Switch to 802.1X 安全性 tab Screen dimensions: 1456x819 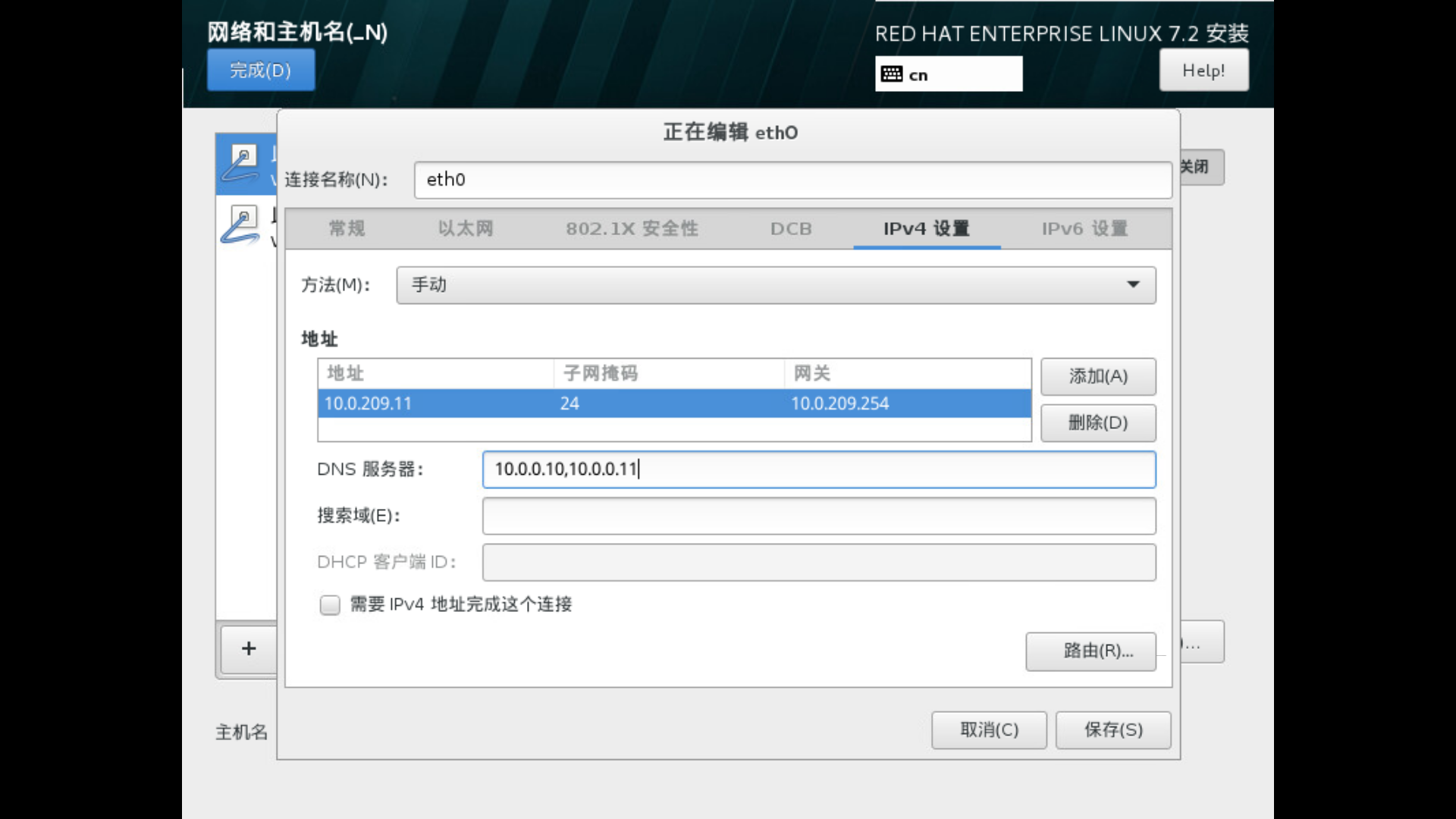(x=632, y=228)
